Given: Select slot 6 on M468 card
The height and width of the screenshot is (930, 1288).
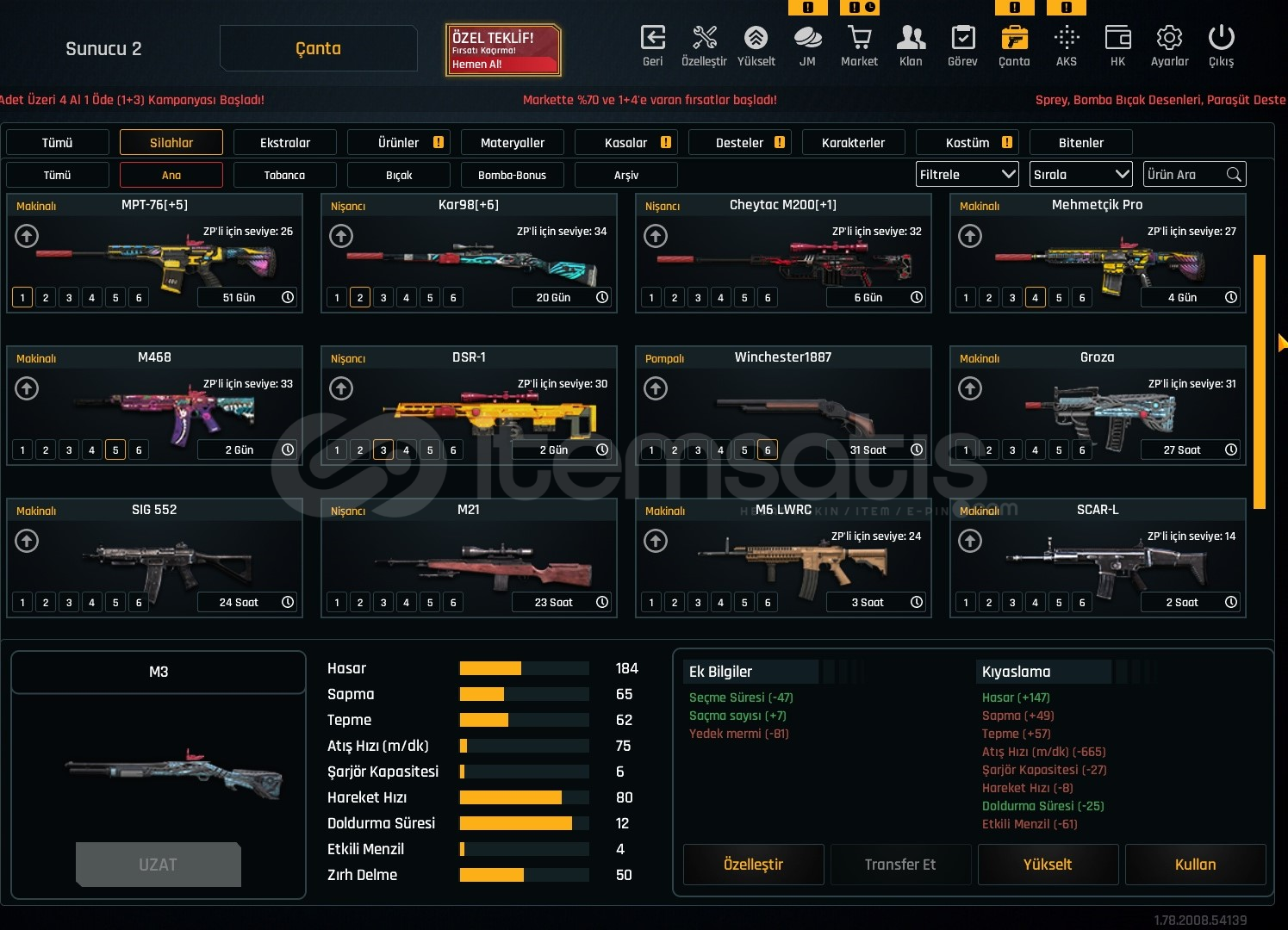Looking at the screenshot, I should [139, 449].
